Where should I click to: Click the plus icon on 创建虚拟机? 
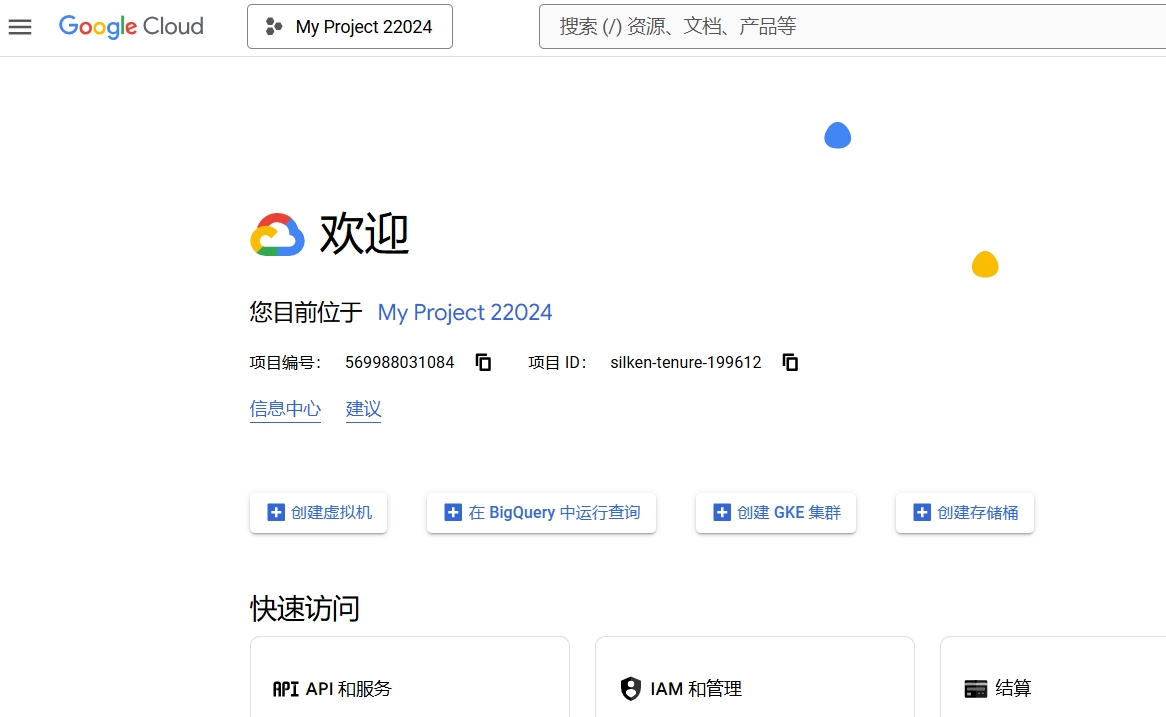(276, 513)
